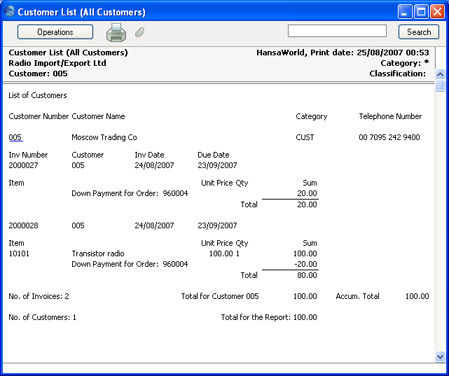The width and height of the screenshot is (449, 376).
Task: Minimize the Customer List window
Action: (x=404, y=12)
